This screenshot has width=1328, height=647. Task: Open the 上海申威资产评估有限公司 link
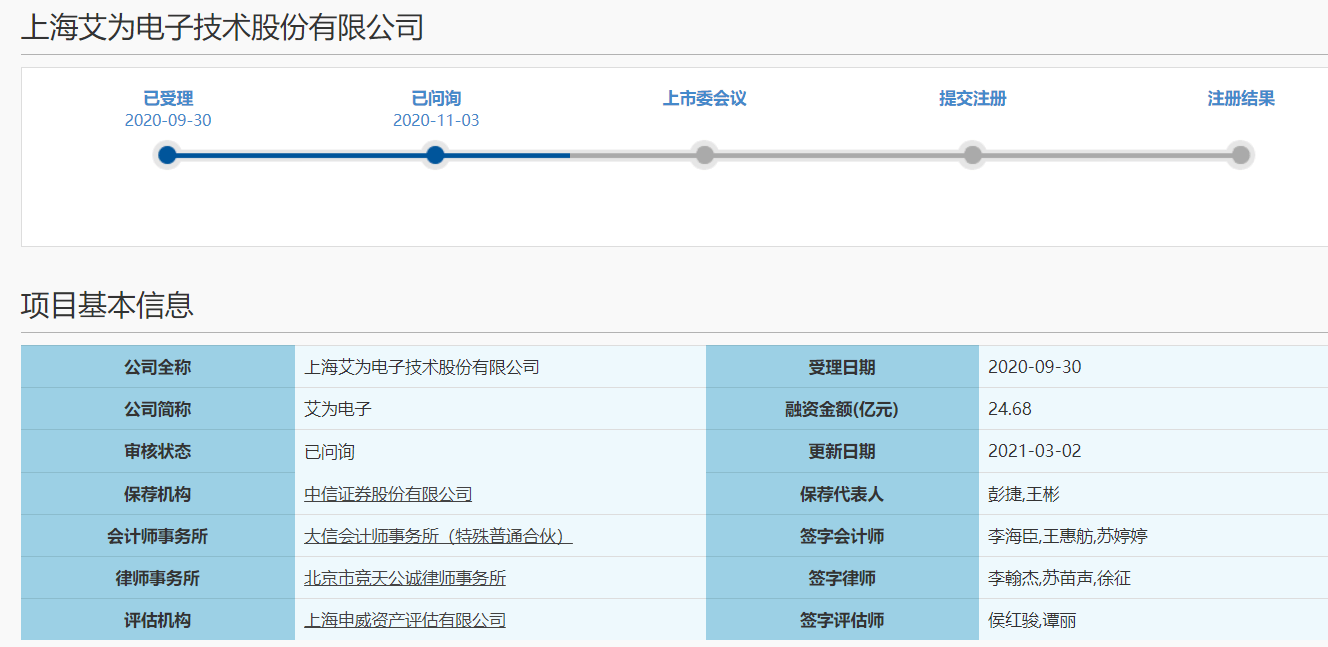point(405,620)
